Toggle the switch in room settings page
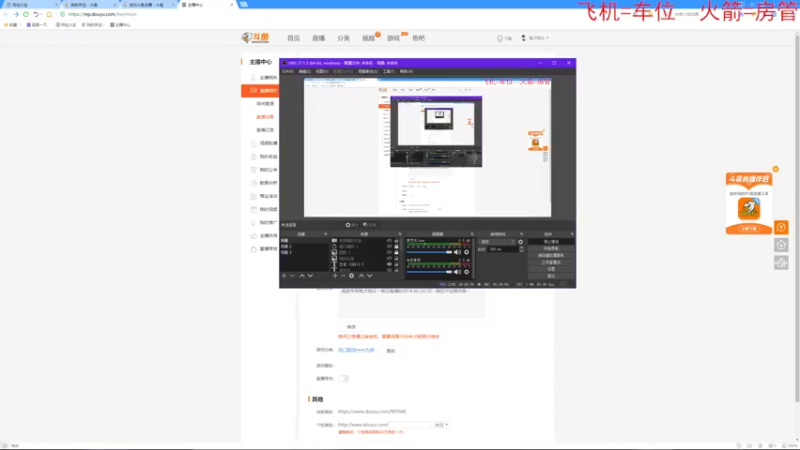This screenshot has width=800, height=450. [x=343, y=379]
